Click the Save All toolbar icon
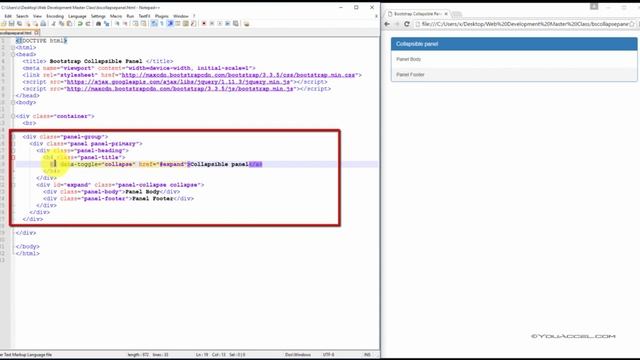 pyautogui.click(x=19, y=24)
